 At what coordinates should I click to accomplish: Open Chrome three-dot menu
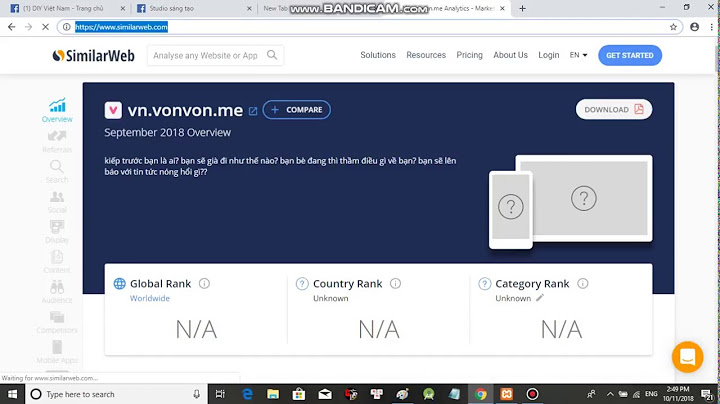click(x=711, y=27)
